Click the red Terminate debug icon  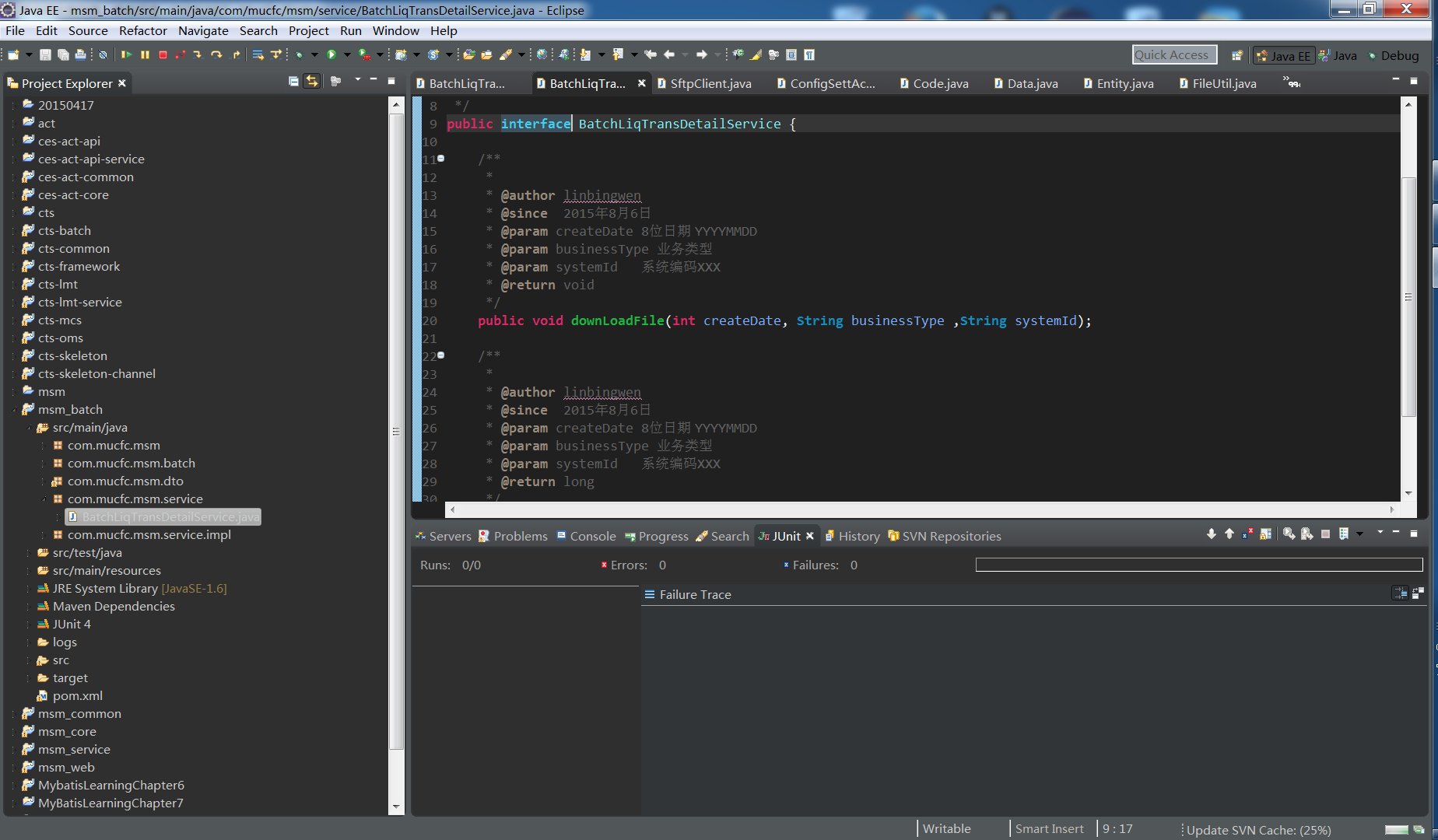(x=163, y=54)
